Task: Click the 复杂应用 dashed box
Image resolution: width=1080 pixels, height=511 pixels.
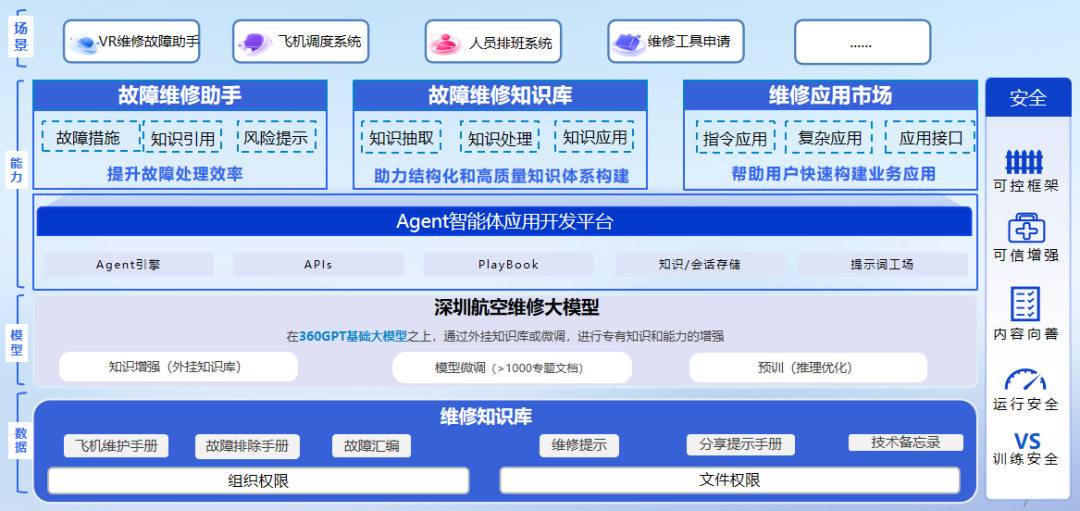Action: point(829,137)
